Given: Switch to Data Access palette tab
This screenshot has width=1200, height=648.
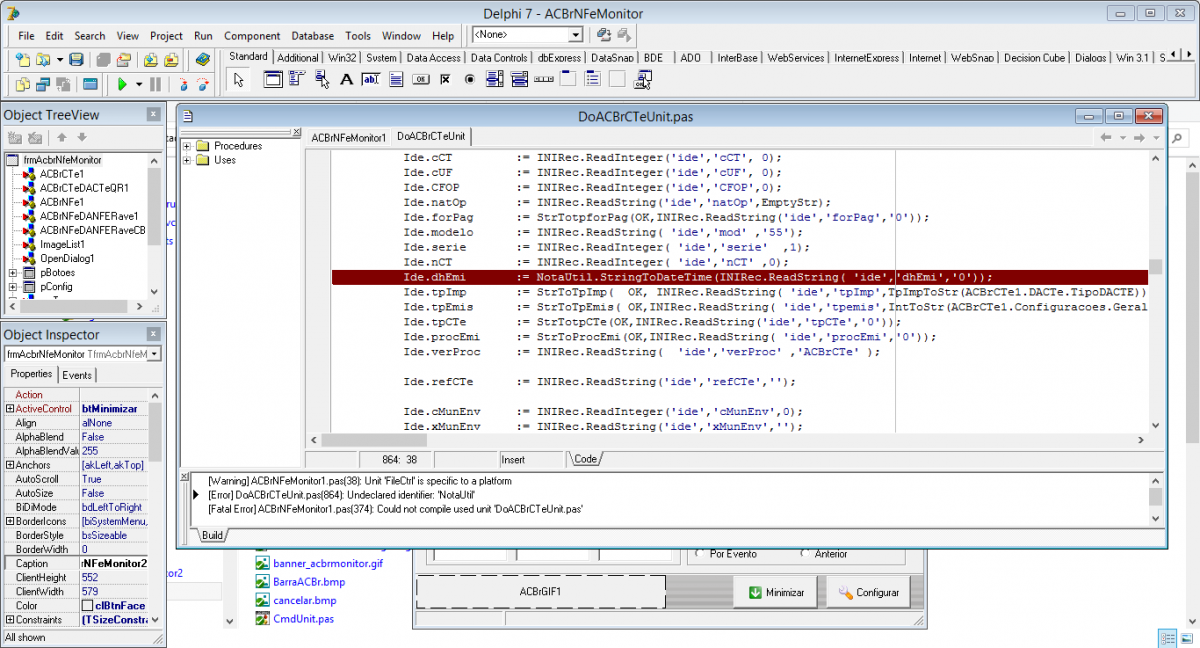Looking at the screenshot, I should (433, 58).
